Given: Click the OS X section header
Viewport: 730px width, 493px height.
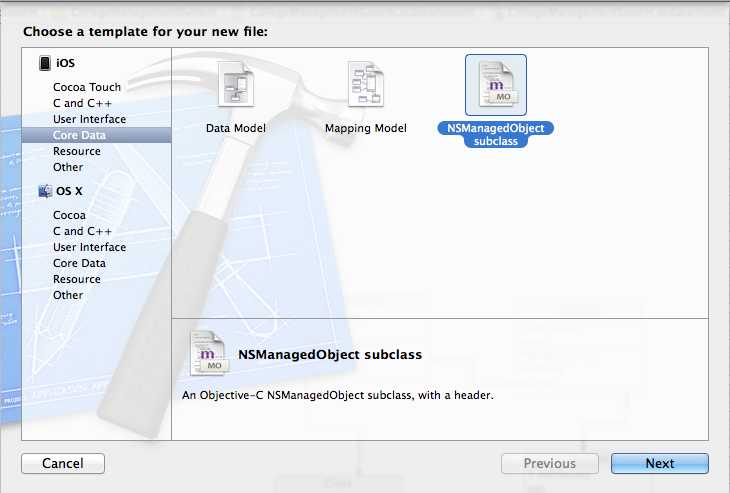Looking at the screenshot, I should click(x=69, y=191).
